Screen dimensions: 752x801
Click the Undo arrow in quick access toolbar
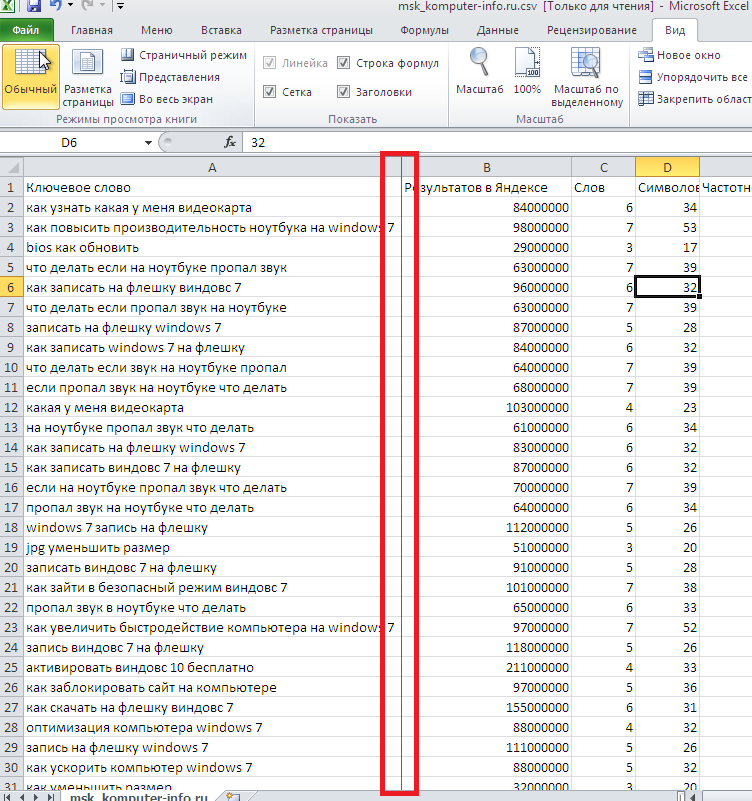tap(55, 5)
